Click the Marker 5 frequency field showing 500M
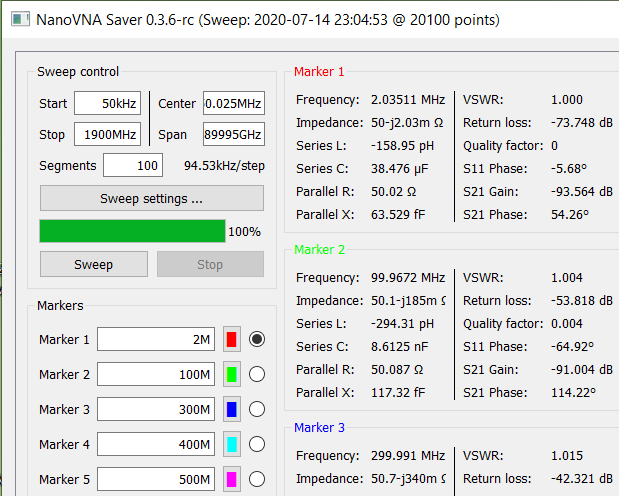Screen dimensions: 619x496 pos(156,479)
